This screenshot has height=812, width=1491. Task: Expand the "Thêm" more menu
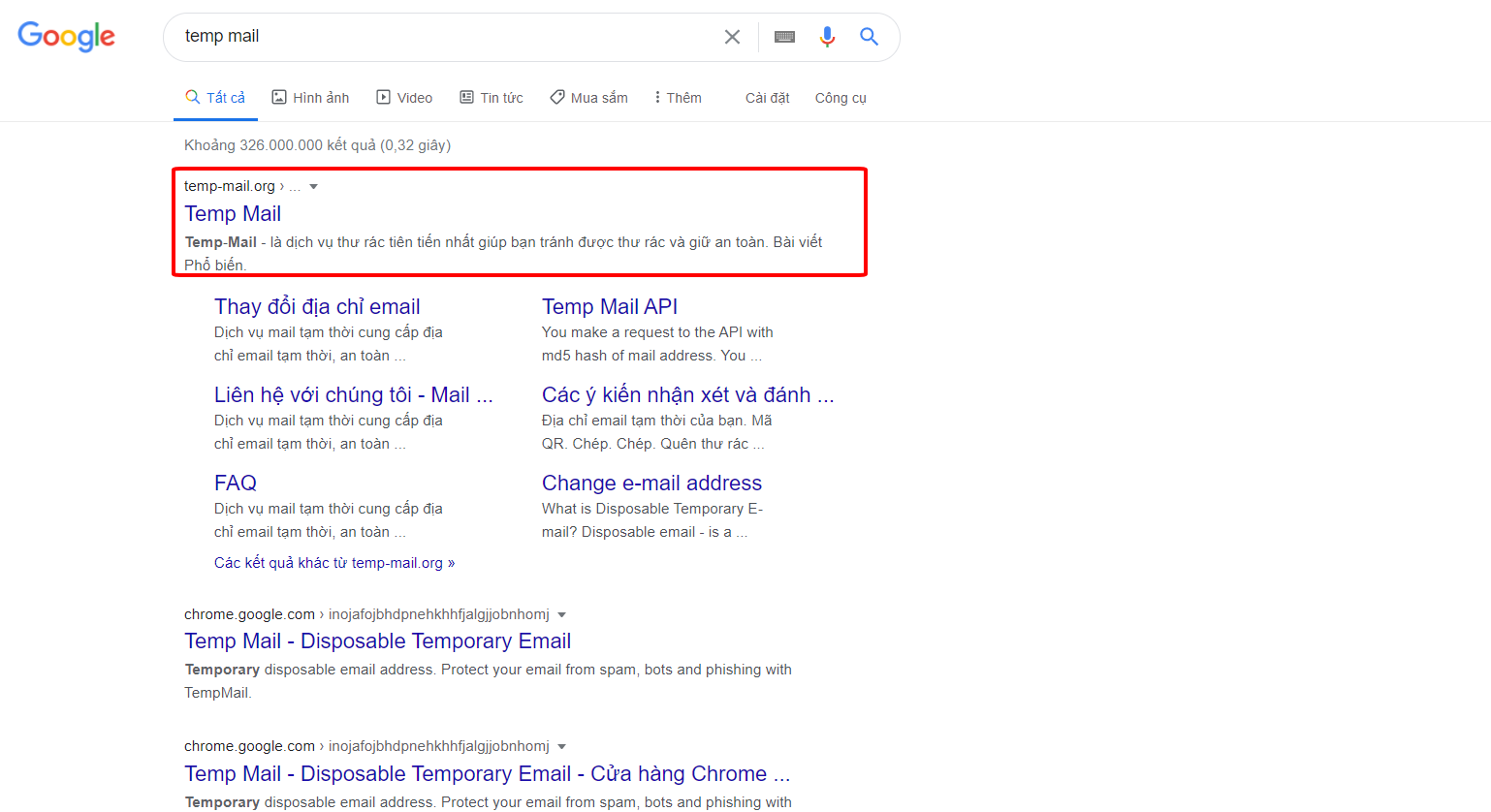point(678,98)
